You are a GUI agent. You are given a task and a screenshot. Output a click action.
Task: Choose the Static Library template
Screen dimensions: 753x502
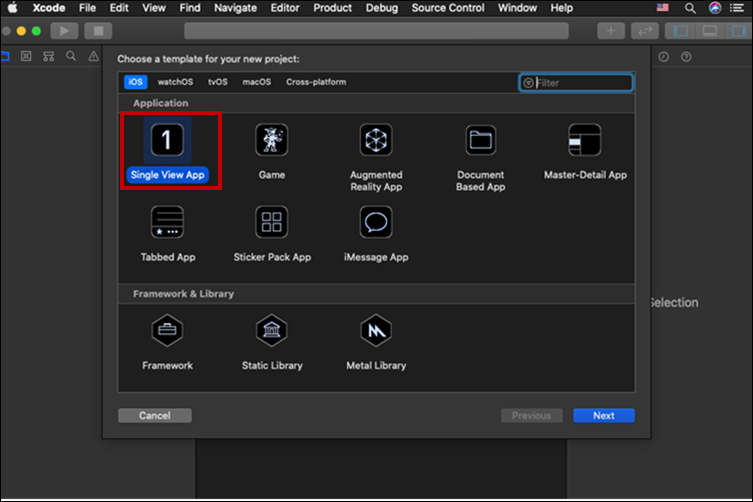(272, 342)
